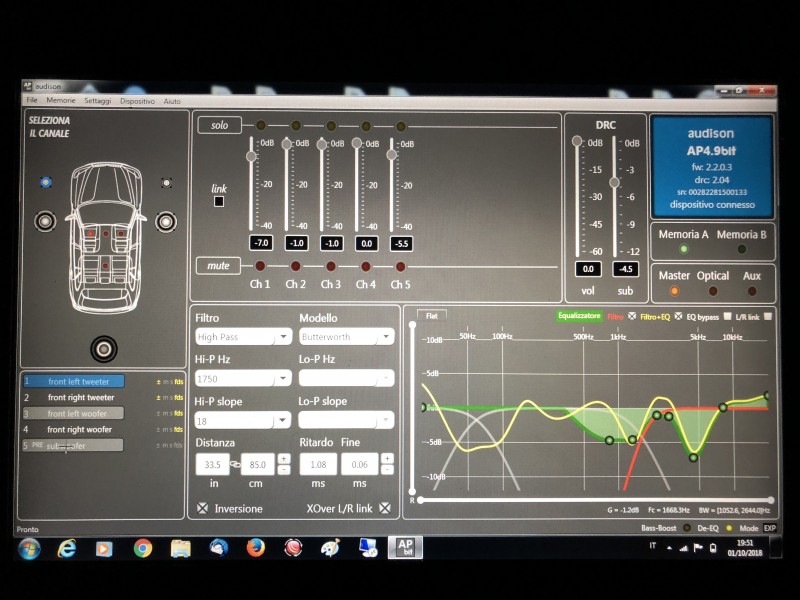Toggle solo indicator for Ch 2
The image size is (800, 600).
(x=295, y=125)
